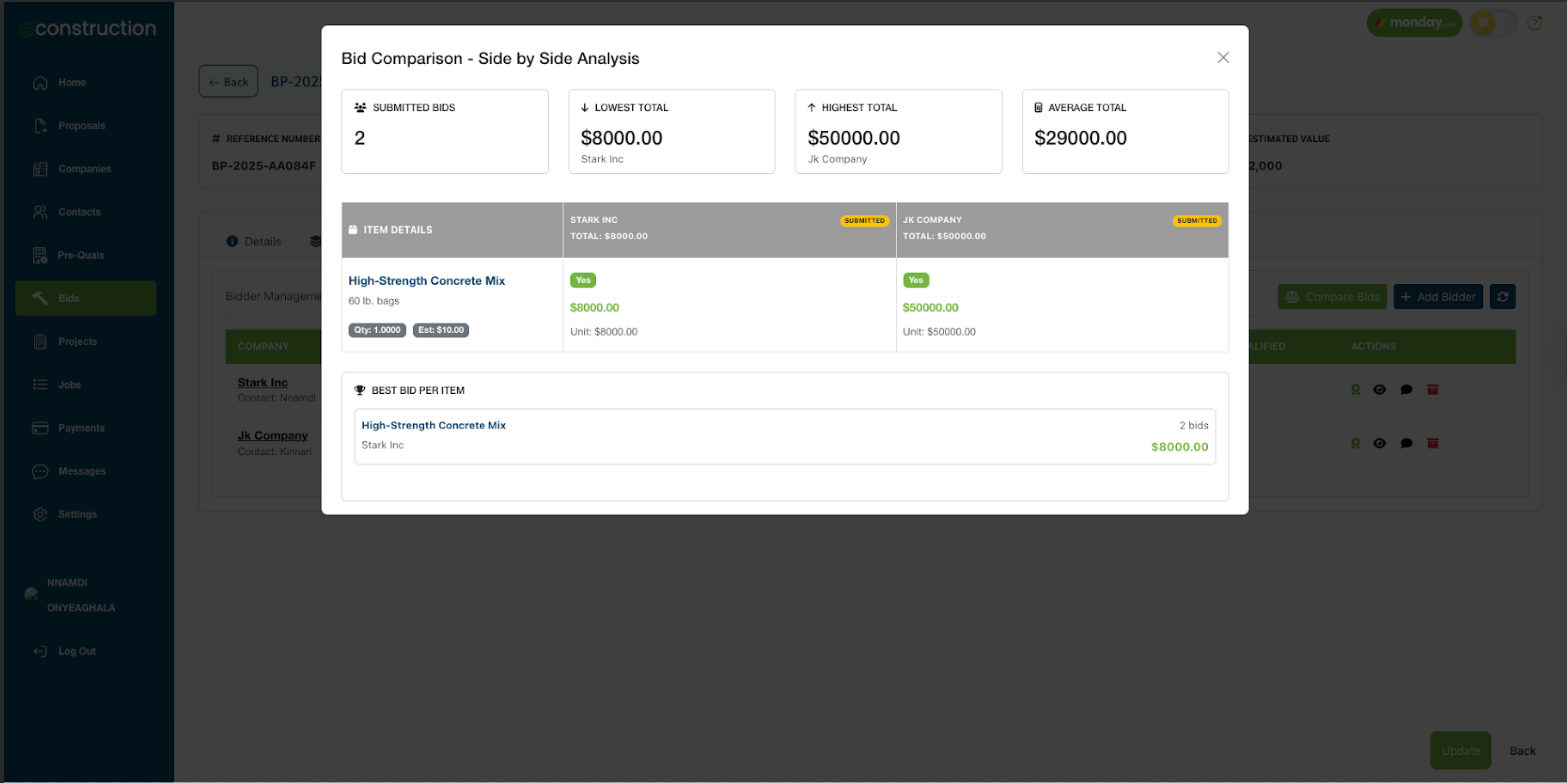This screenshot has height=783, width=1567.
Task: View Jk Company bid via eye icon
Action: (x=1379, y=443)
